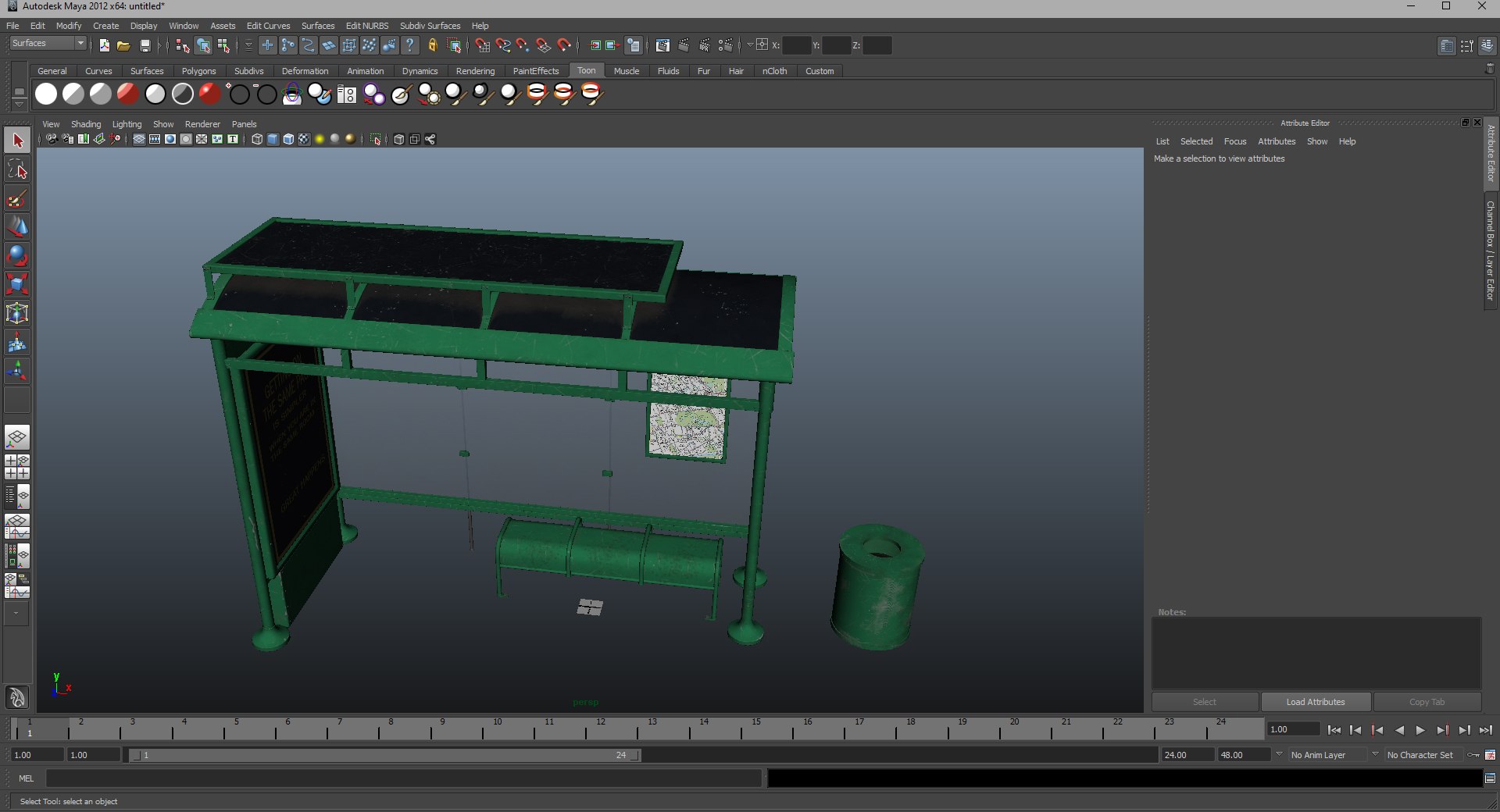The height and width of the screenshot is (812, 1500).
Task: Choose the Show Manipulator tool
Action: point(17,371)
